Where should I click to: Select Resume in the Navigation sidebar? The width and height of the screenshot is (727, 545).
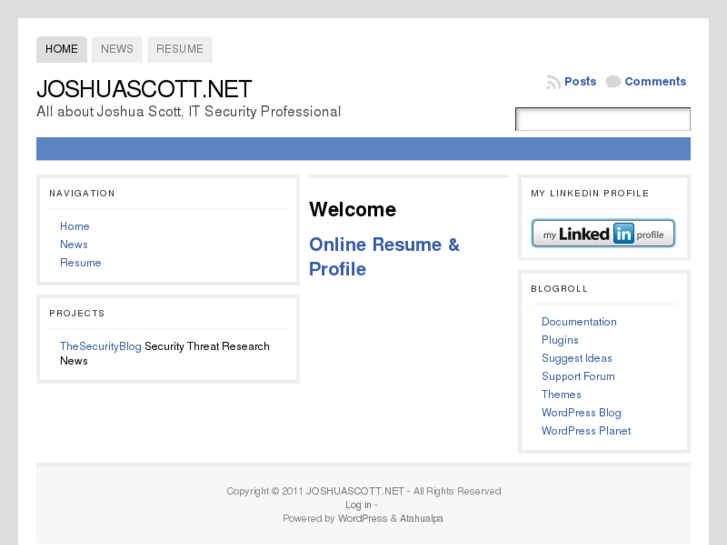pyautogui.click(x=81, y=263)
